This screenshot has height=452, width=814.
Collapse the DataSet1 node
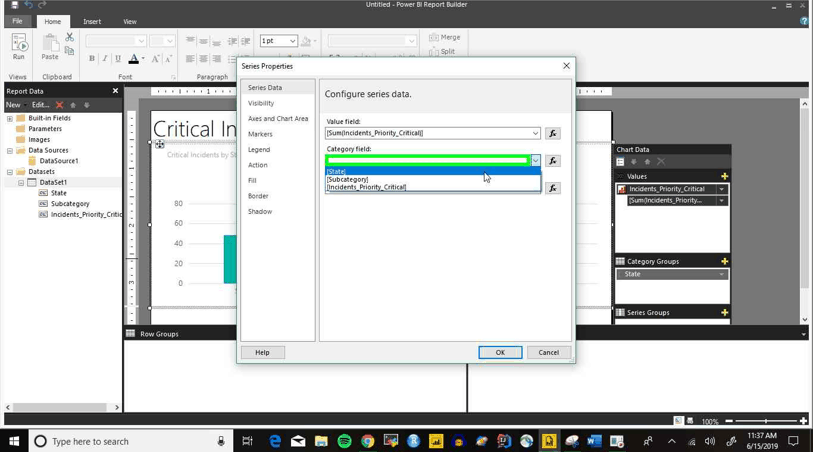21,183
